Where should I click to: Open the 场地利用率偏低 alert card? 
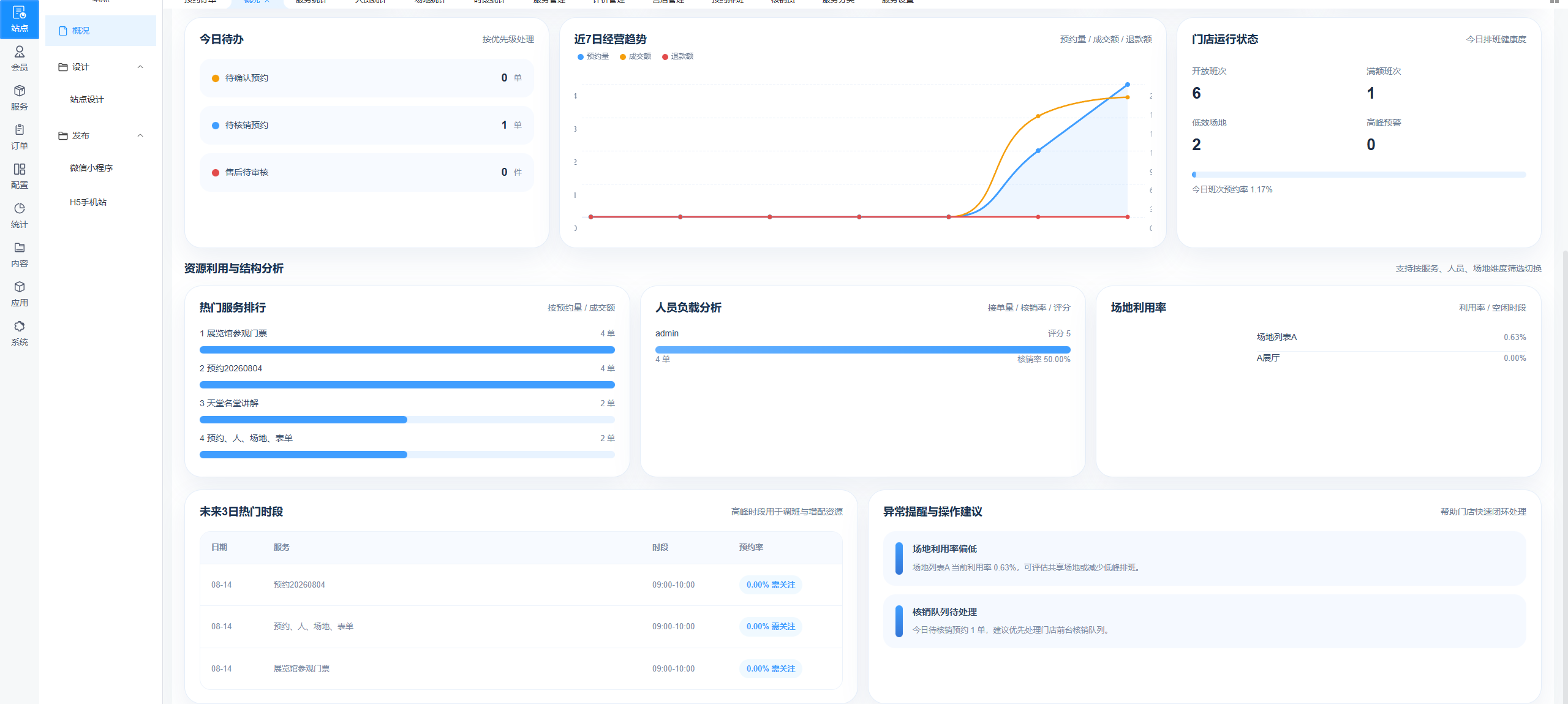[x=1204, y=558]
